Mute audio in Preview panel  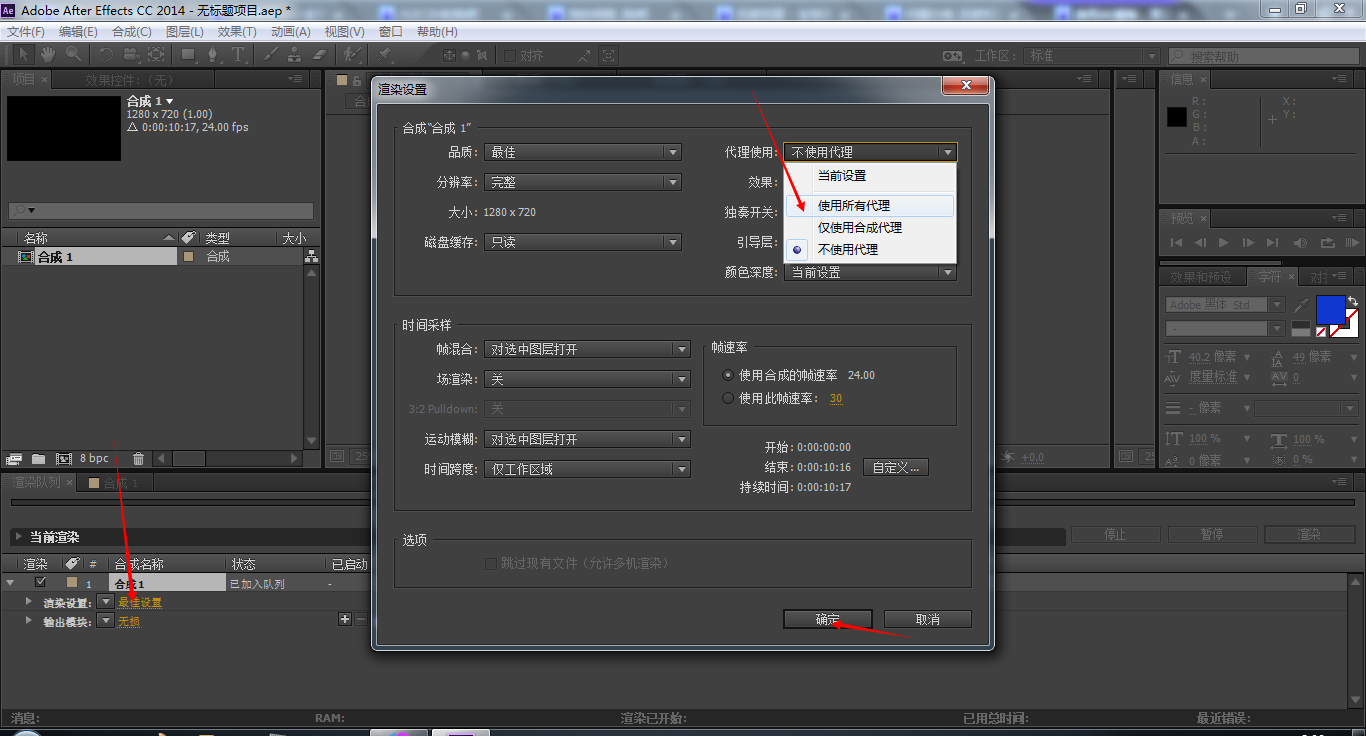click(1300, 242)
